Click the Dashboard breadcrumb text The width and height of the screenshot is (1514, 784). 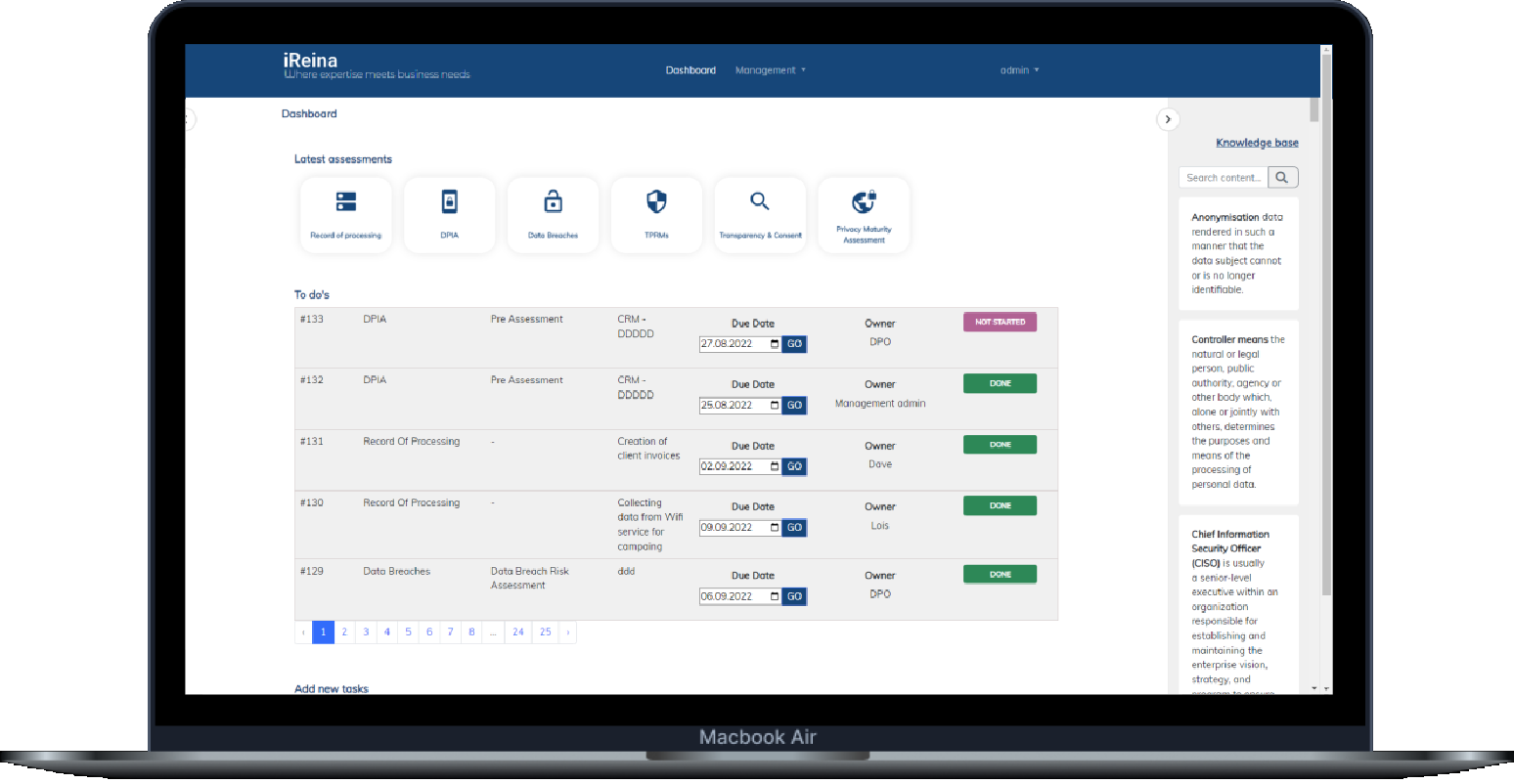click(309, 114)
